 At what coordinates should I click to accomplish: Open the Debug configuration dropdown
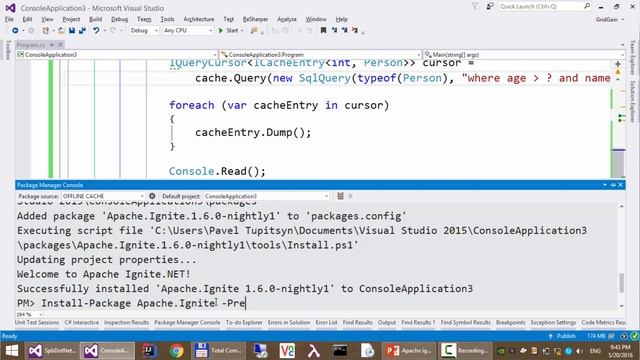pos(144,31)
